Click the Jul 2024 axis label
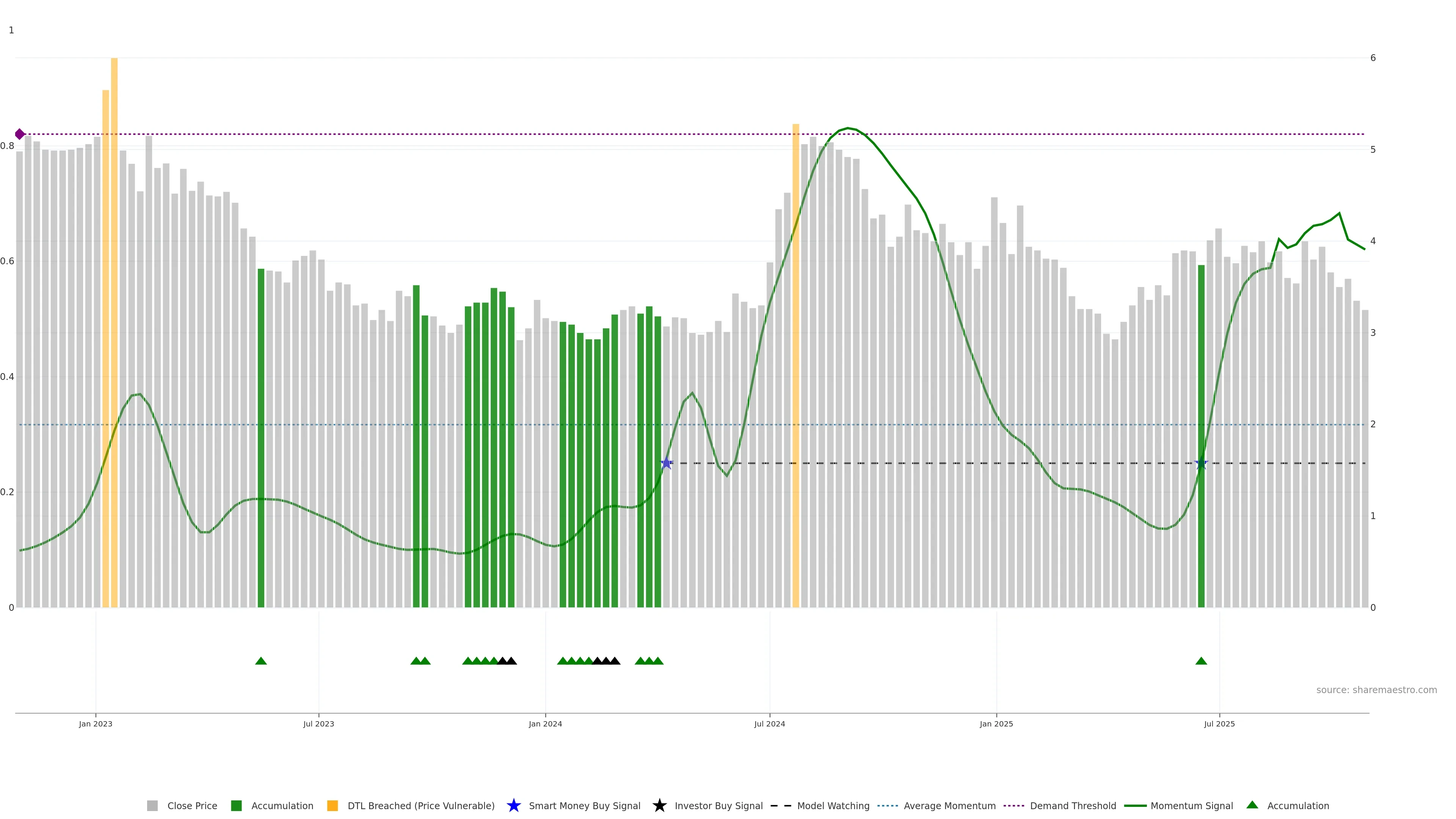 point(769,724)
